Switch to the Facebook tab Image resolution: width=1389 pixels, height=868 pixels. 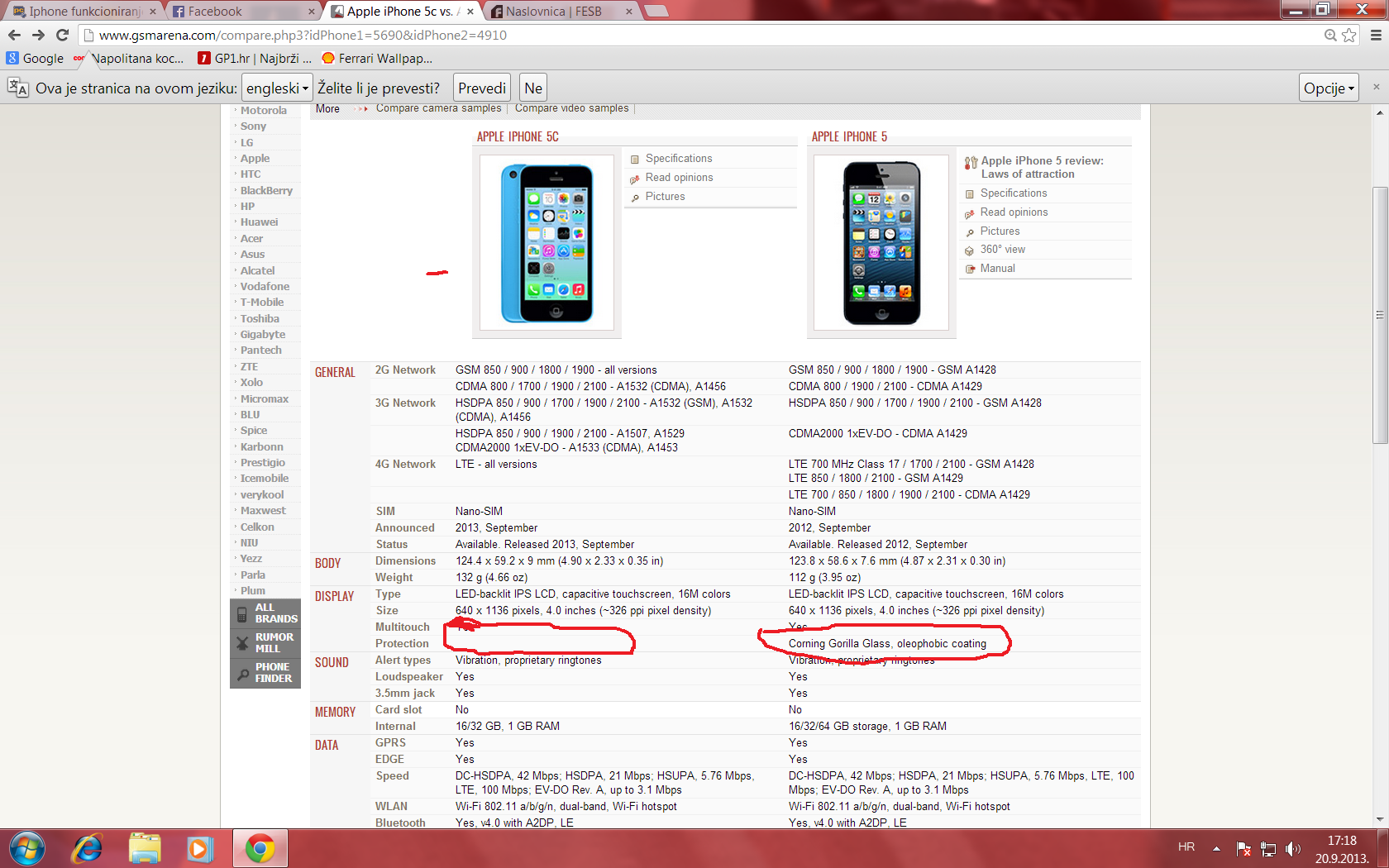click(x=244, y=11)
